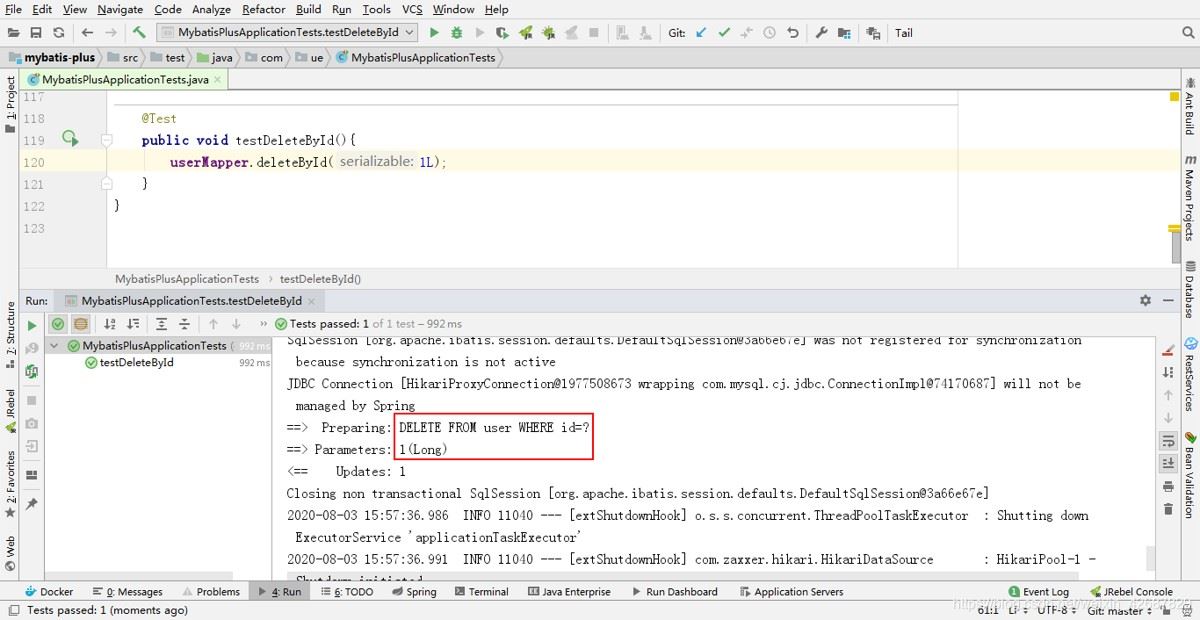Click the Git Update Project arrow

click(701, 33)
